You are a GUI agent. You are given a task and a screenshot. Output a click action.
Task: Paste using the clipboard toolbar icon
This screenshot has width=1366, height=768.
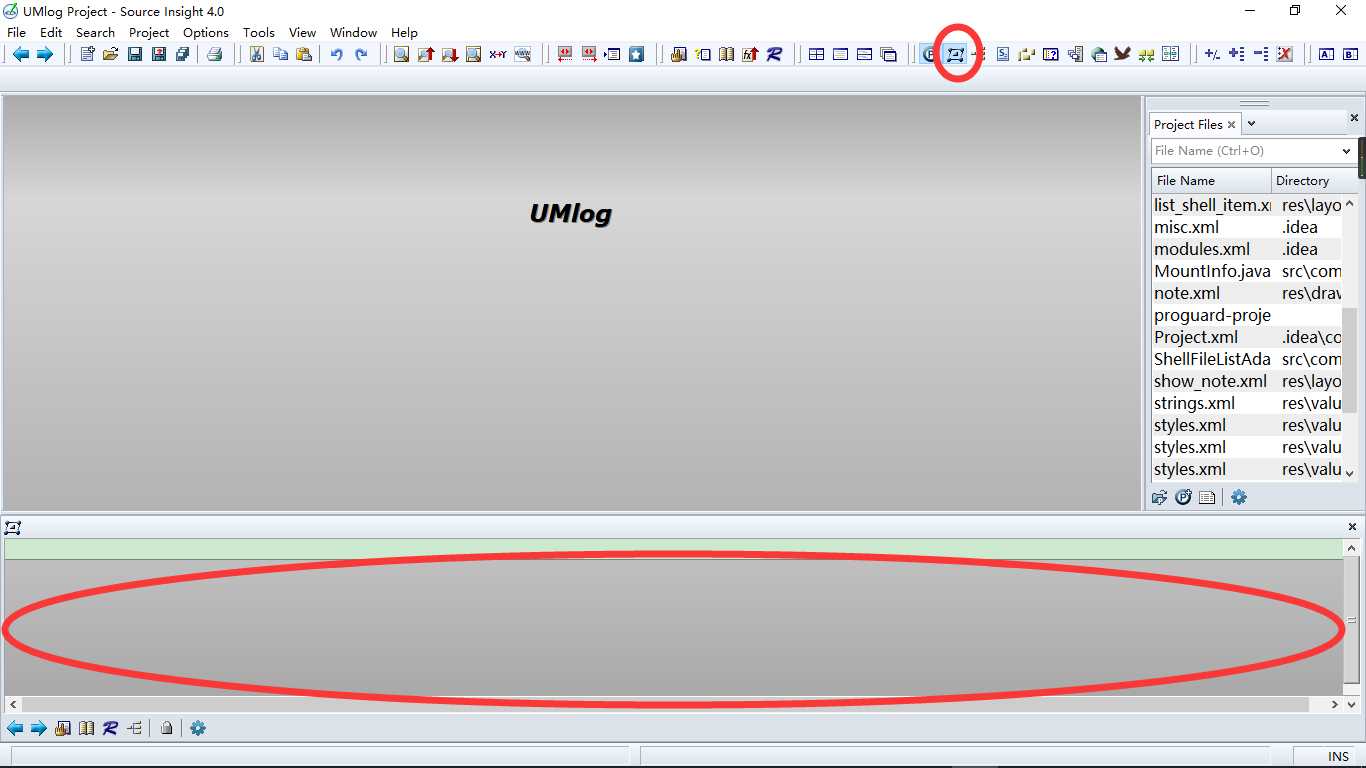pyautogui.click(x=304, y=54)
